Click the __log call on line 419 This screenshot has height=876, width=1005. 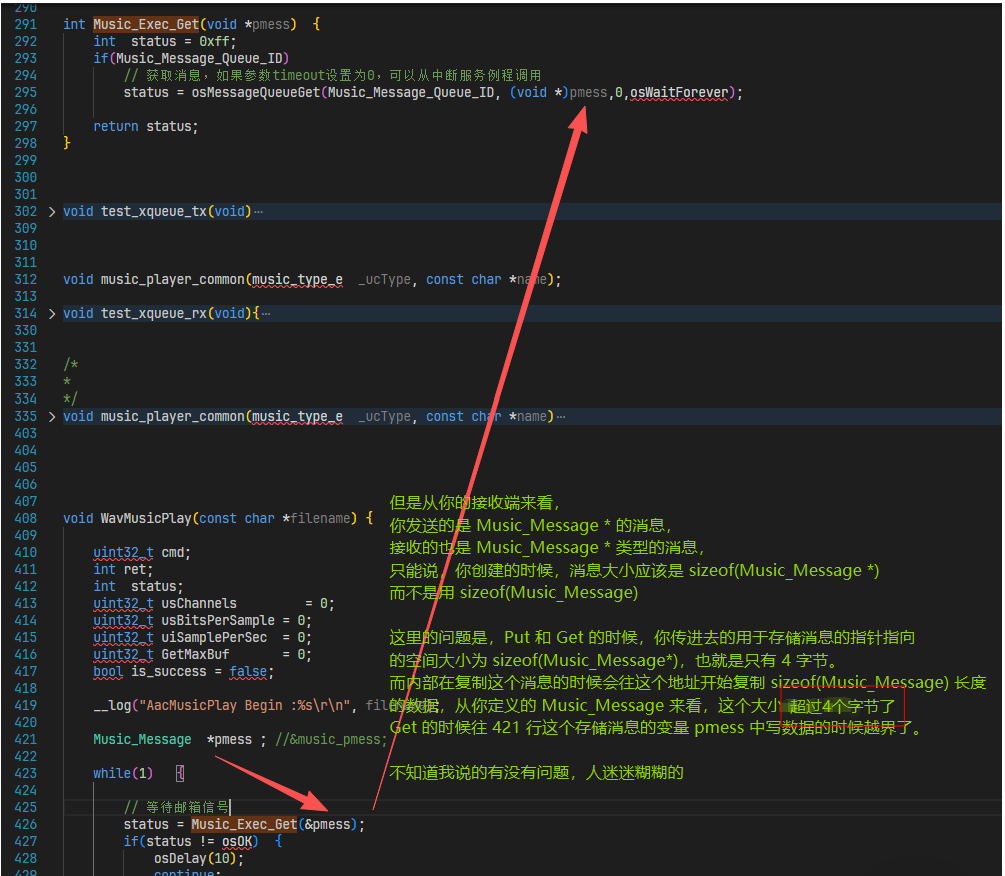point(112,705)
